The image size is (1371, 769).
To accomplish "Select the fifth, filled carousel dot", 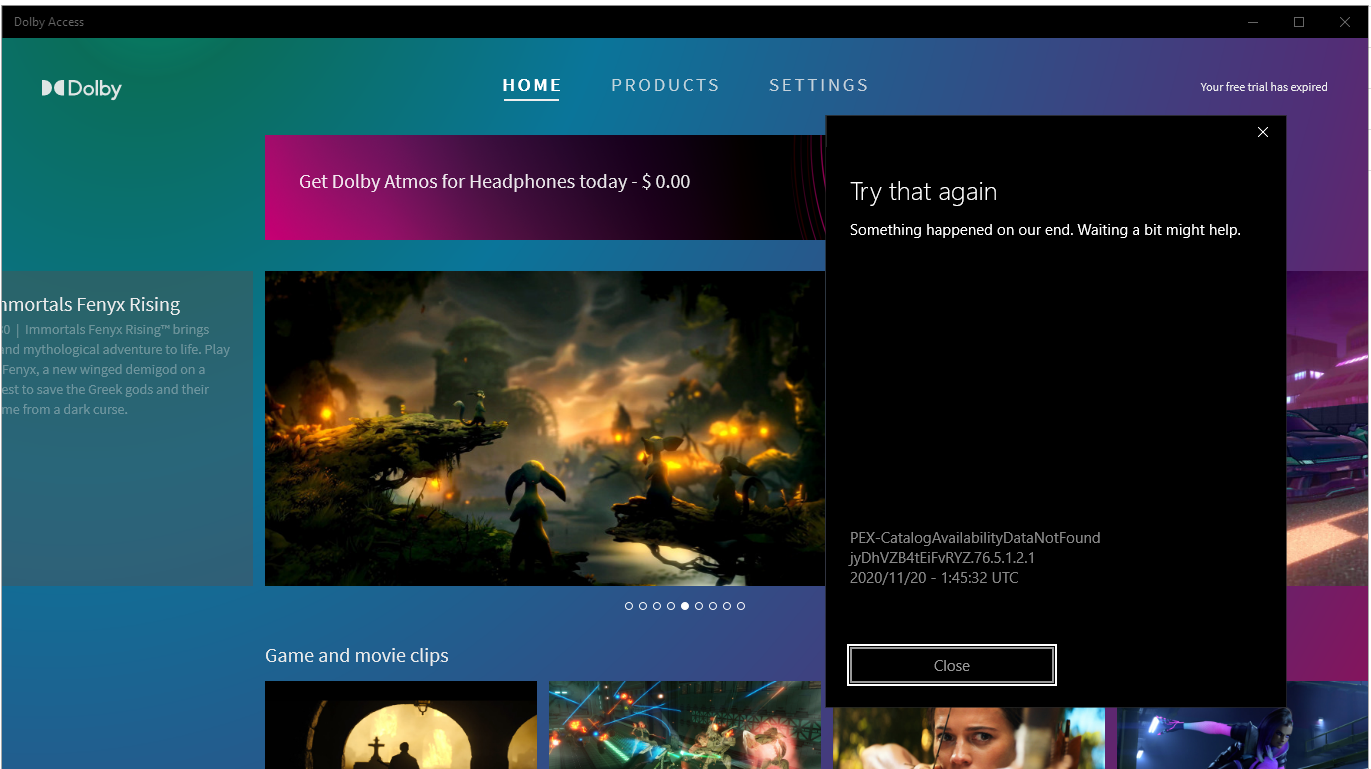I will [x=685, y=606].
